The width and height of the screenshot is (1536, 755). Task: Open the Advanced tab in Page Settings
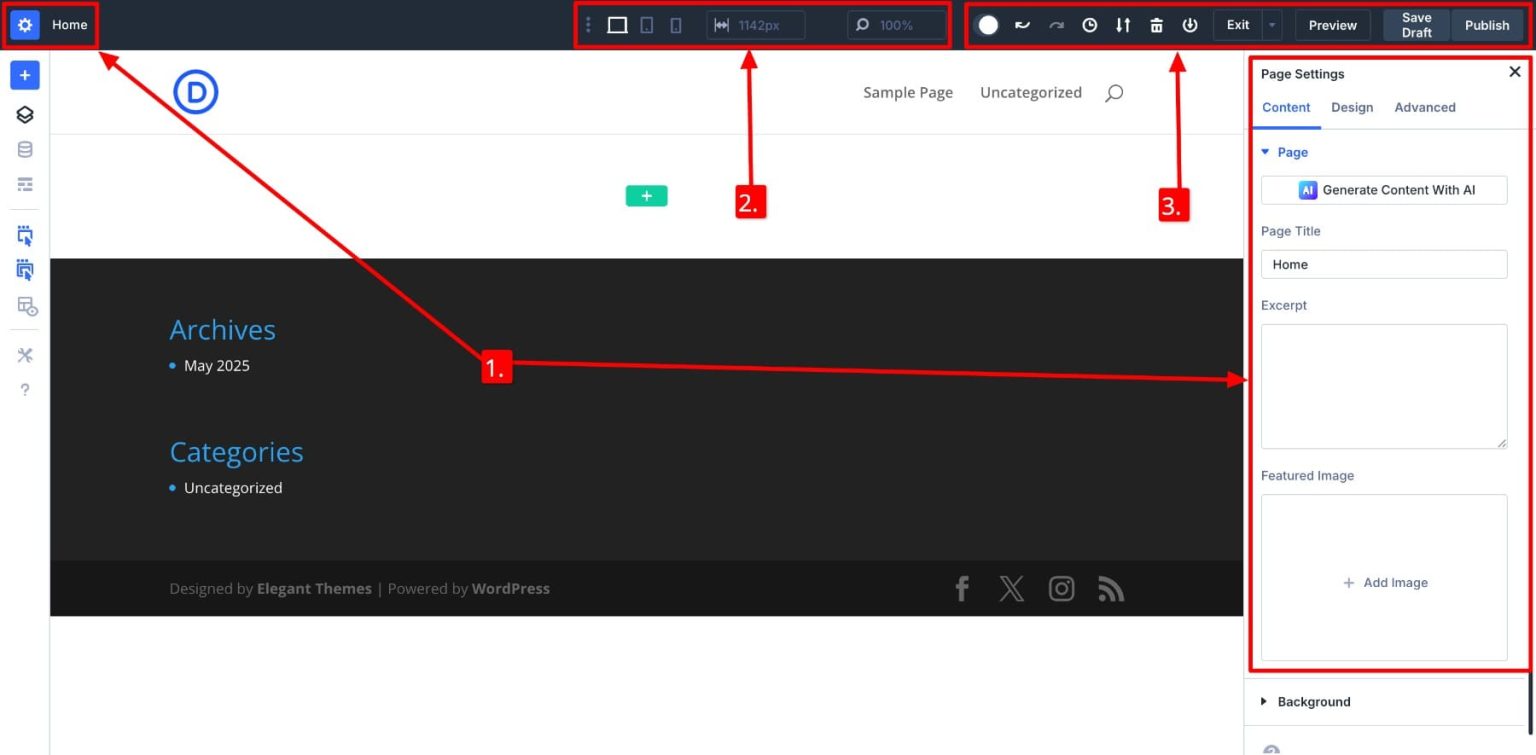(x=1424, y=107)
